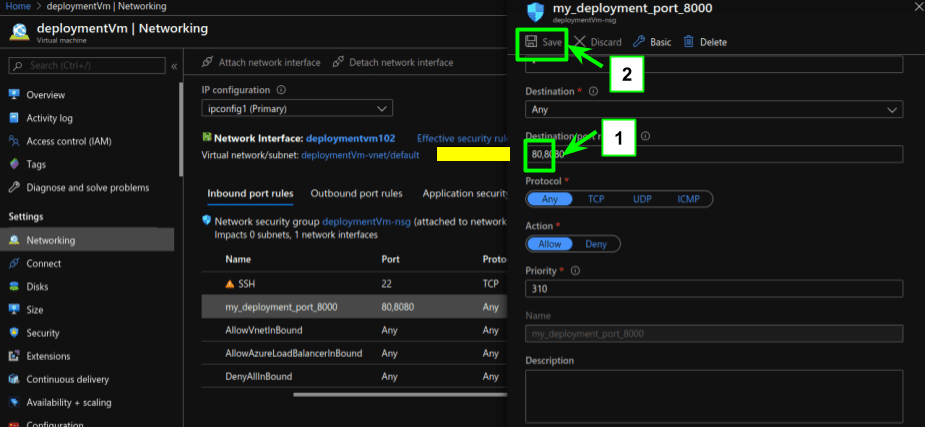
Task: Click the Priority field showing 310
Action: [x=714, y=289]
